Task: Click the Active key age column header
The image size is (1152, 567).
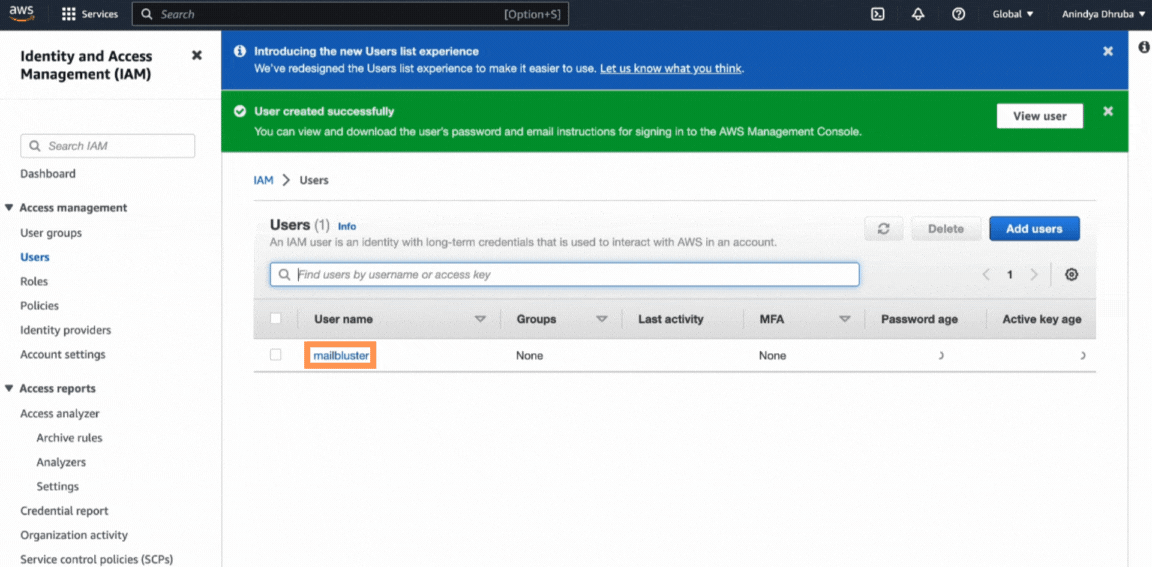Action: pos(1042,319)
